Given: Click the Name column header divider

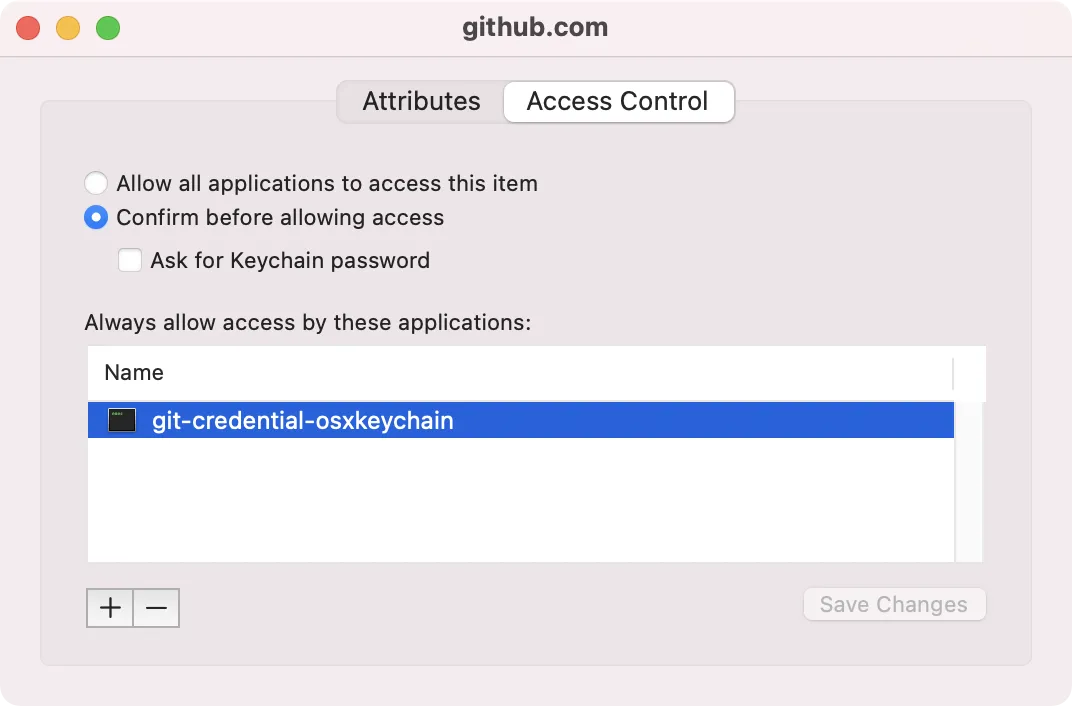Looking at the screenshot, I should 953,373.
